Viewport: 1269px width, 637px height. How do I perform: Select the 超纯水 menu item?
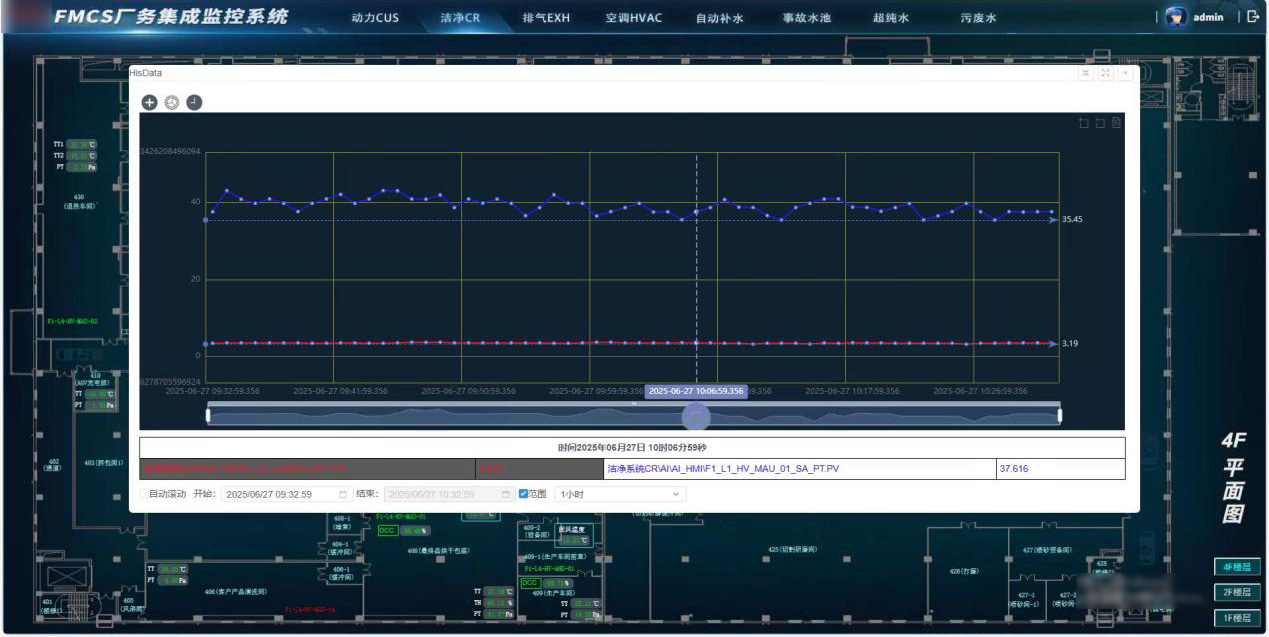pos(890,18)
